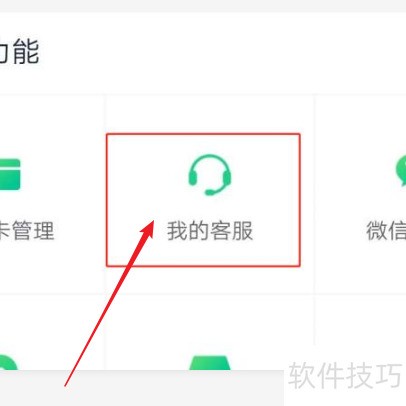Tap the green headset customer service icon
This screenshot has width=406, height=406.
coord(210,175)
